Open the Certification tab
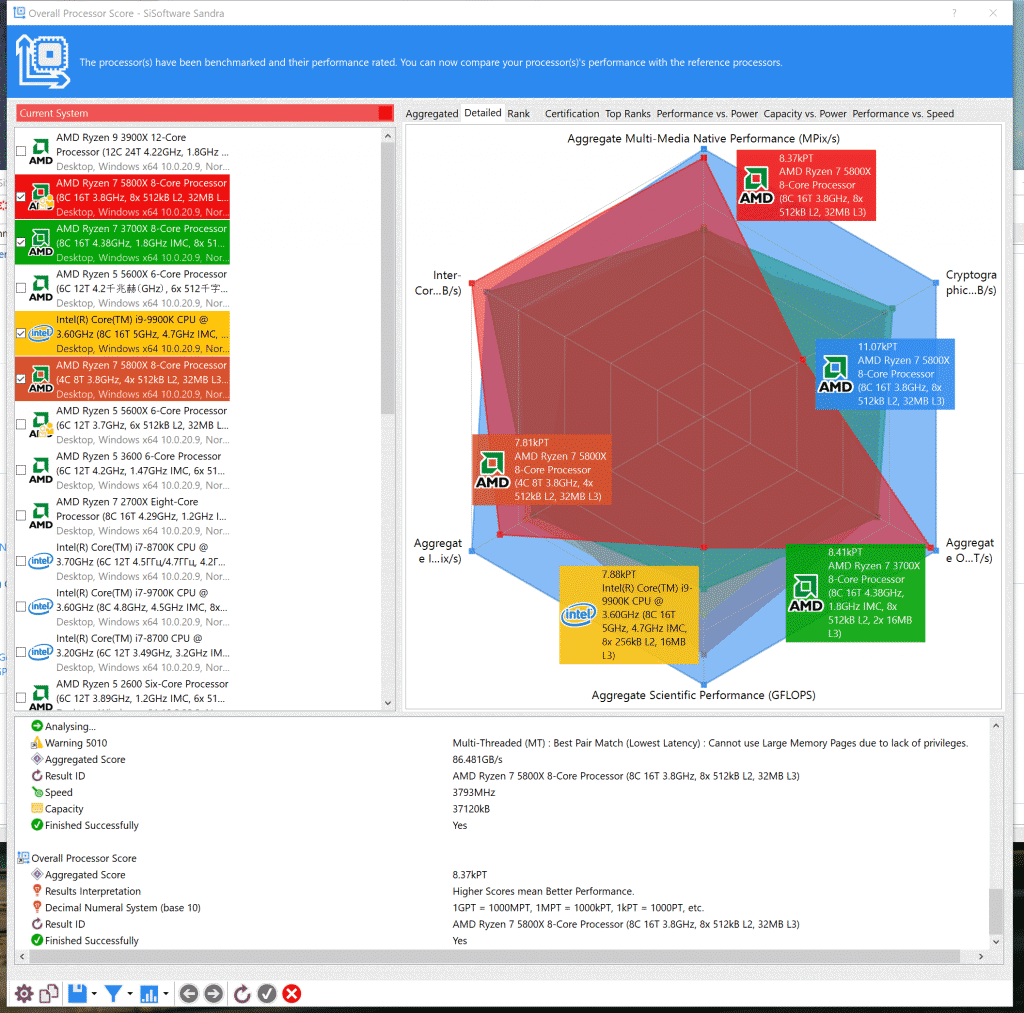The width and height of the screenshot is (1024, 1013). 572,114
